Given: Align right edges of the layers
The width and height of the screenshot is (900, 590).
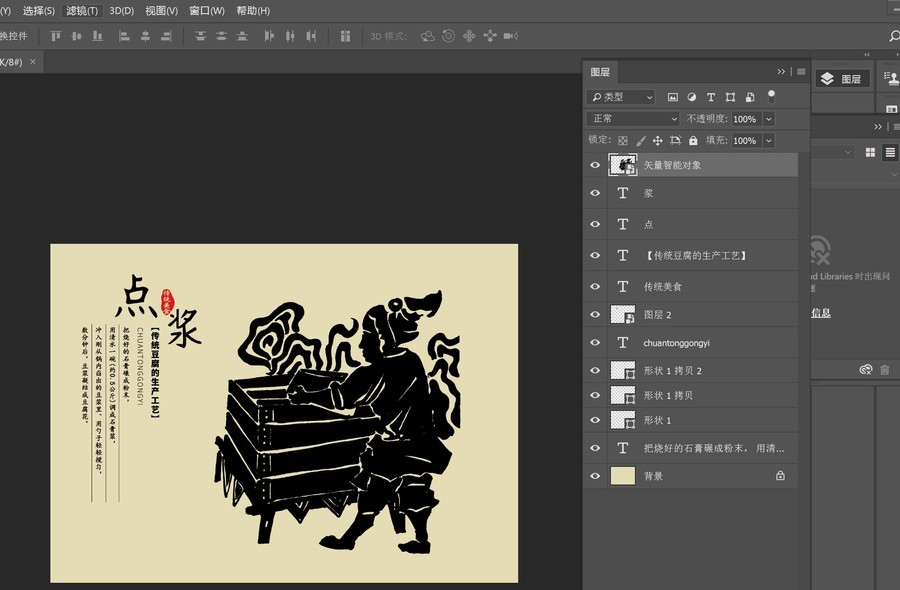Looking at the screenshot, I should pos(166,36).
